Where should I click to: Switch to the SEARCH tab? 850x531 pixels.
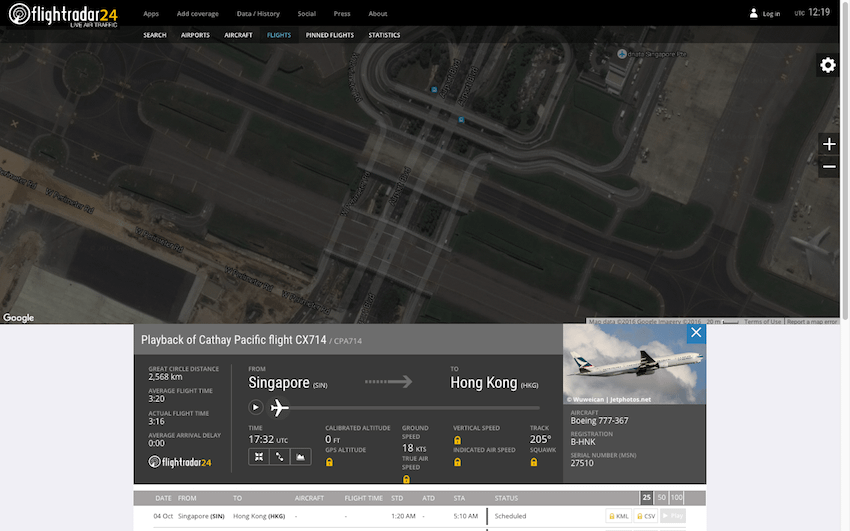click(x=154, y=35)
